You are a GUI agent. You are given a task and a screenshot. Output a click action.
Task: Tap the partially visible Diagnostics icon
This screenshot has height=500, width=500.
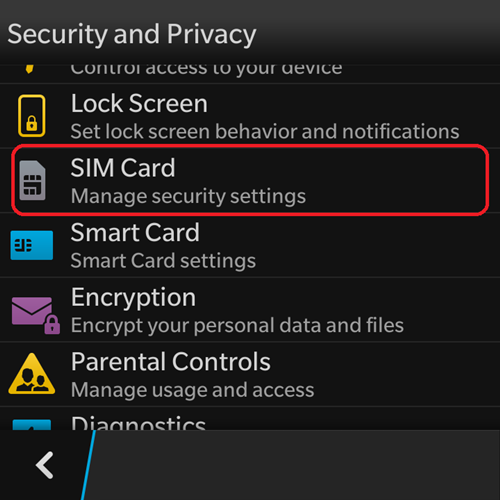pyautogui.click(x=32, y=424)
